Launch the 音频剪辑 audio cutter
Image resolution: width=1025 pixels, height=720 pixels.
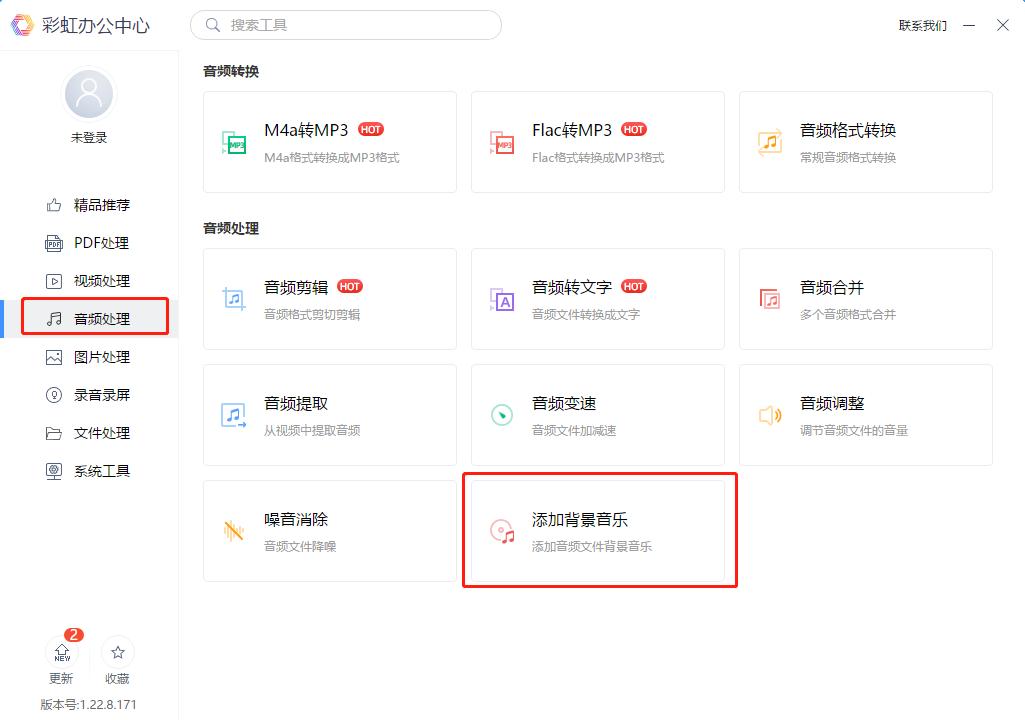pyautogui.click(x=330, y=298)
